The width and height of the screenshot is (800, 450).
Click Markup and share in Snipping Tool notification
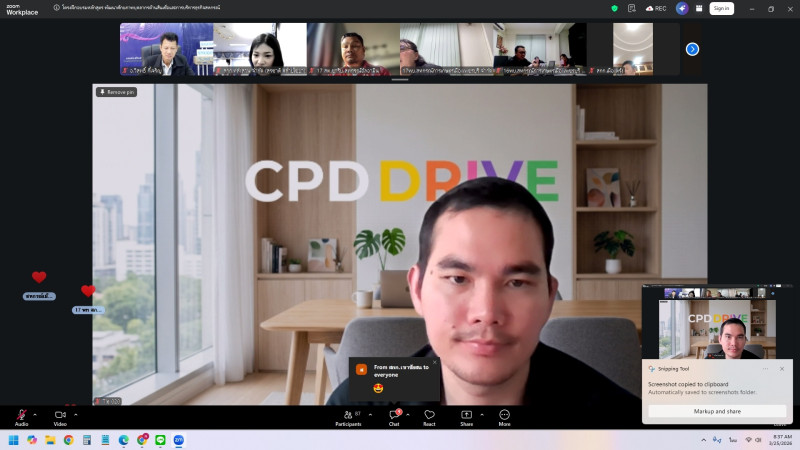click(716, 411)
